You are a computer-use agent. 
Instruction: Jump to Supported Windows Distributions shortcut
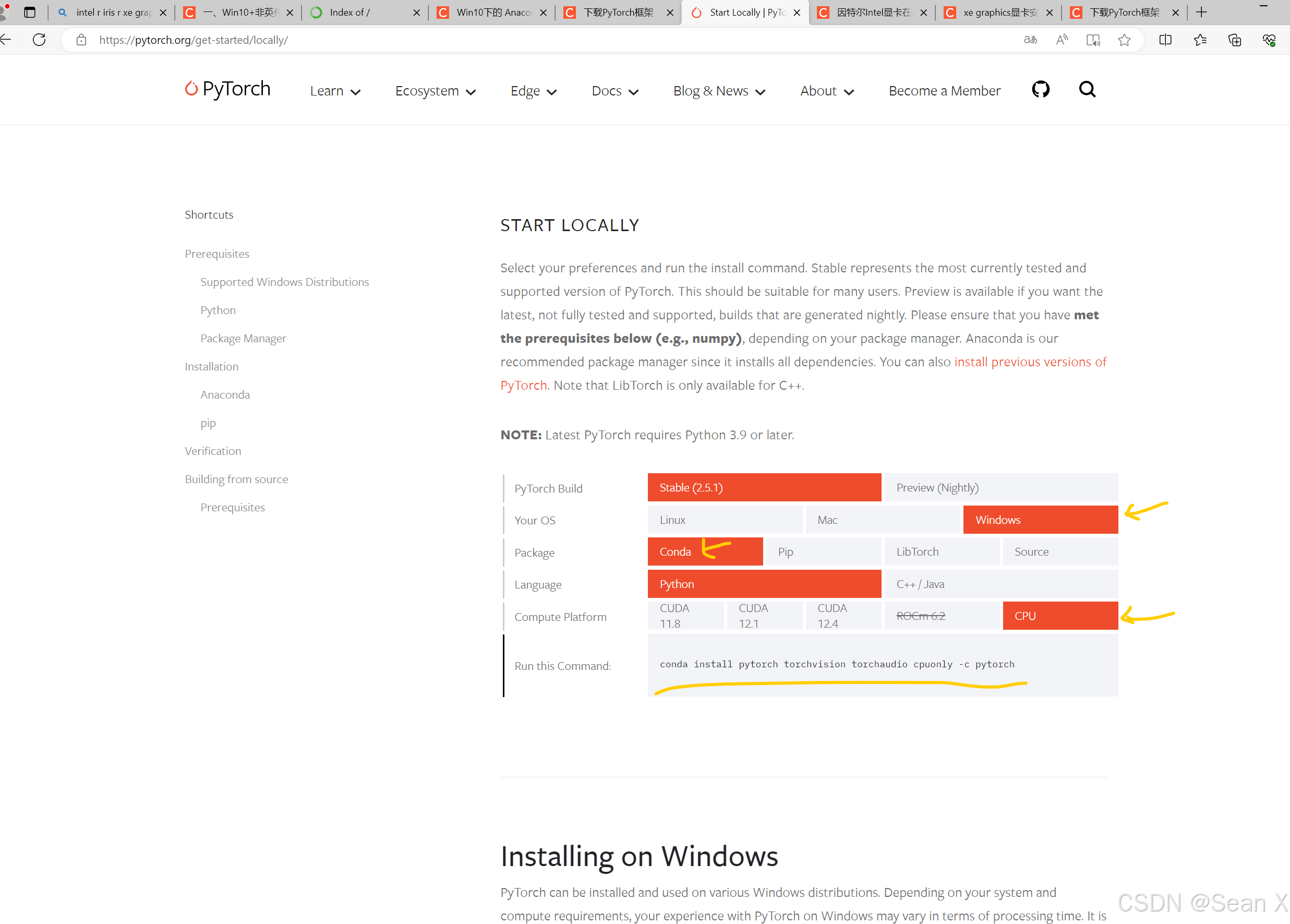coord(284,282)
